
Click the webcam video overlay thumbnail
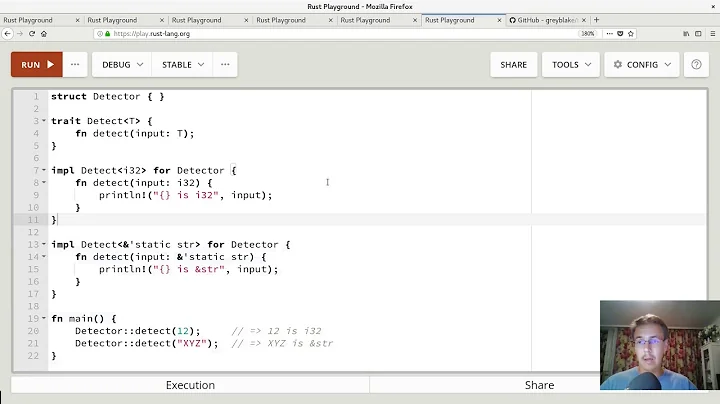point(659,345)
